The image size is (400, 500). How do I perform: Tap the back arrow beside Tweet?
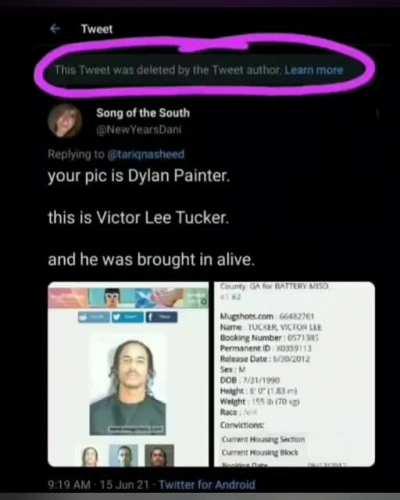click(55, 29)
